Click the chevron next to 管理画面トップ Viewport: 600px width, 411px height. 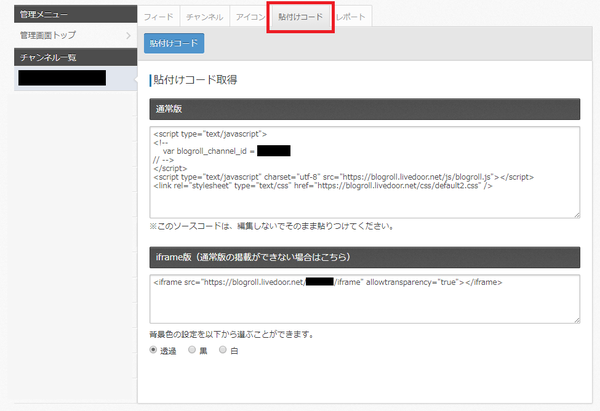tap(128, 36)
